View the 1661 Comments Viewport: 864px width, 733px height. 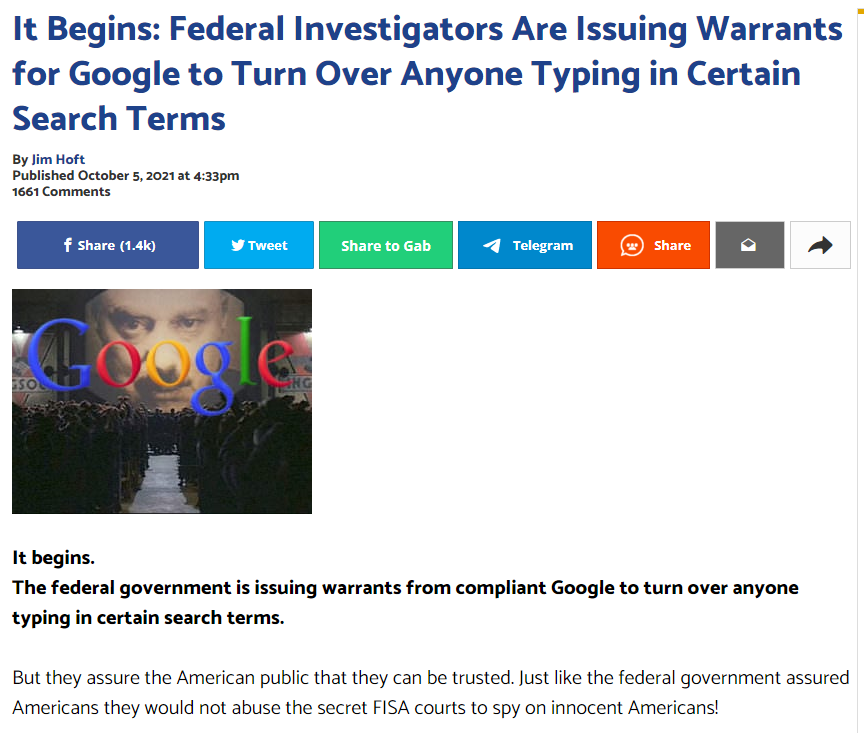[x=61, y=192]
